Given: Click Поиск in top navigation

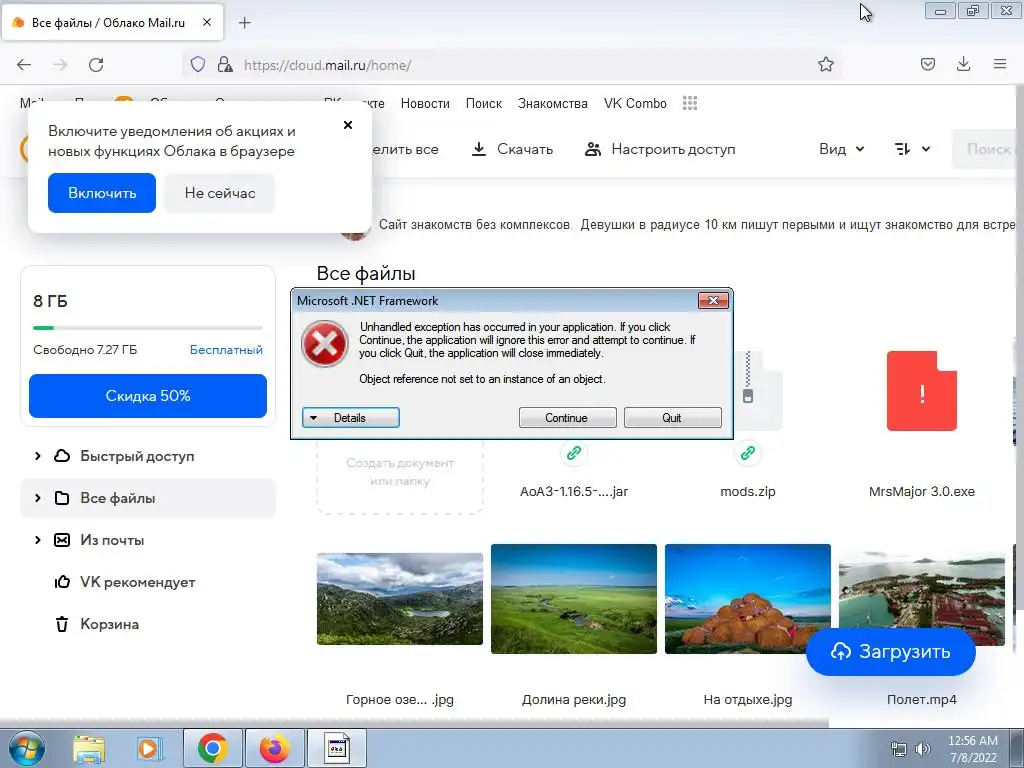Looking at the screenshot, I should coord(484,103).
